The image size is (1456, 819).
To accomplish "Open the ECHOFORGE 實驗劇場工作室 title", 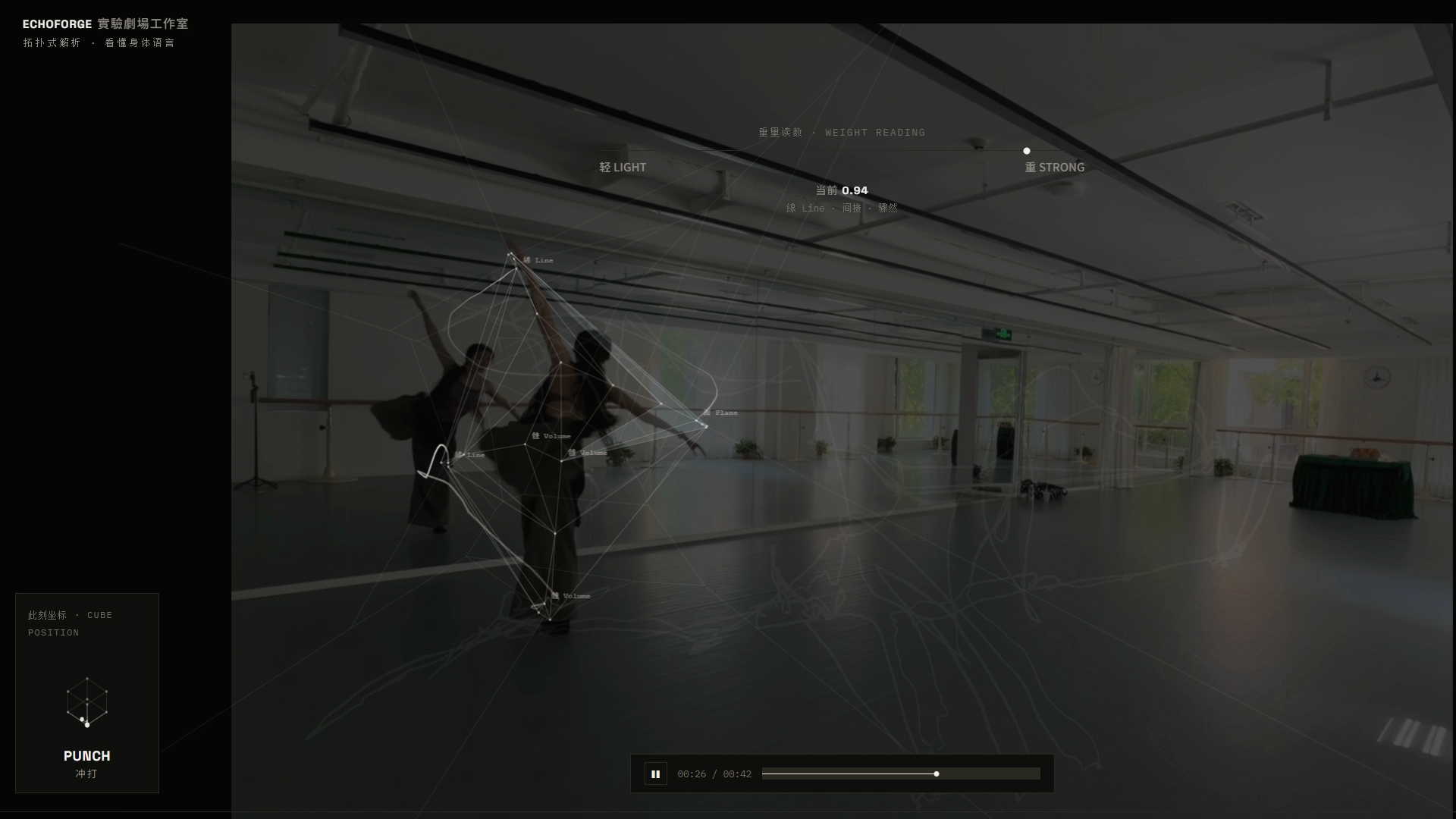I will pyautogui.click(x=105, y=24).
